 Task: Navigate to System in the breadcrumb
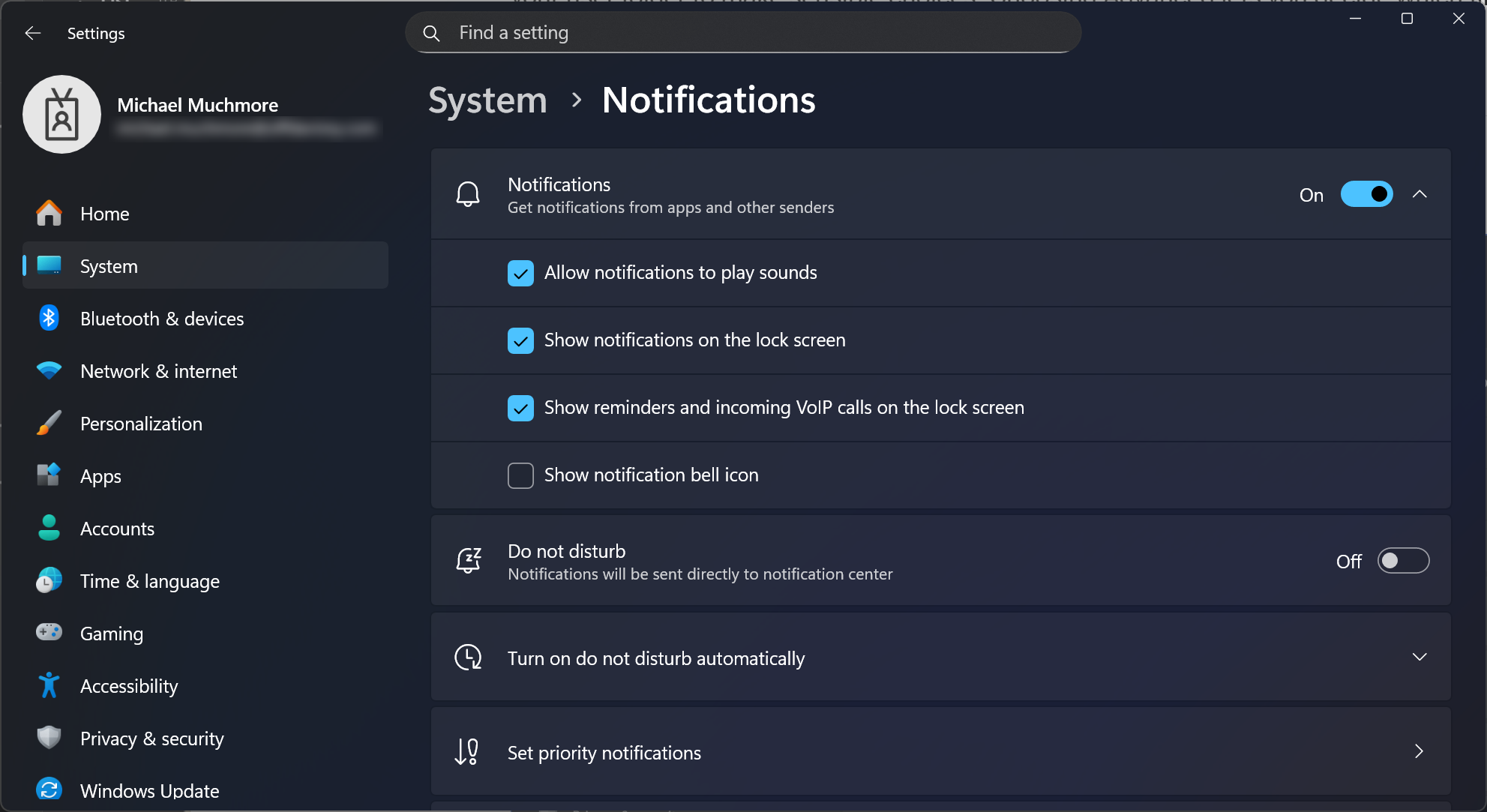click(487, 100)
